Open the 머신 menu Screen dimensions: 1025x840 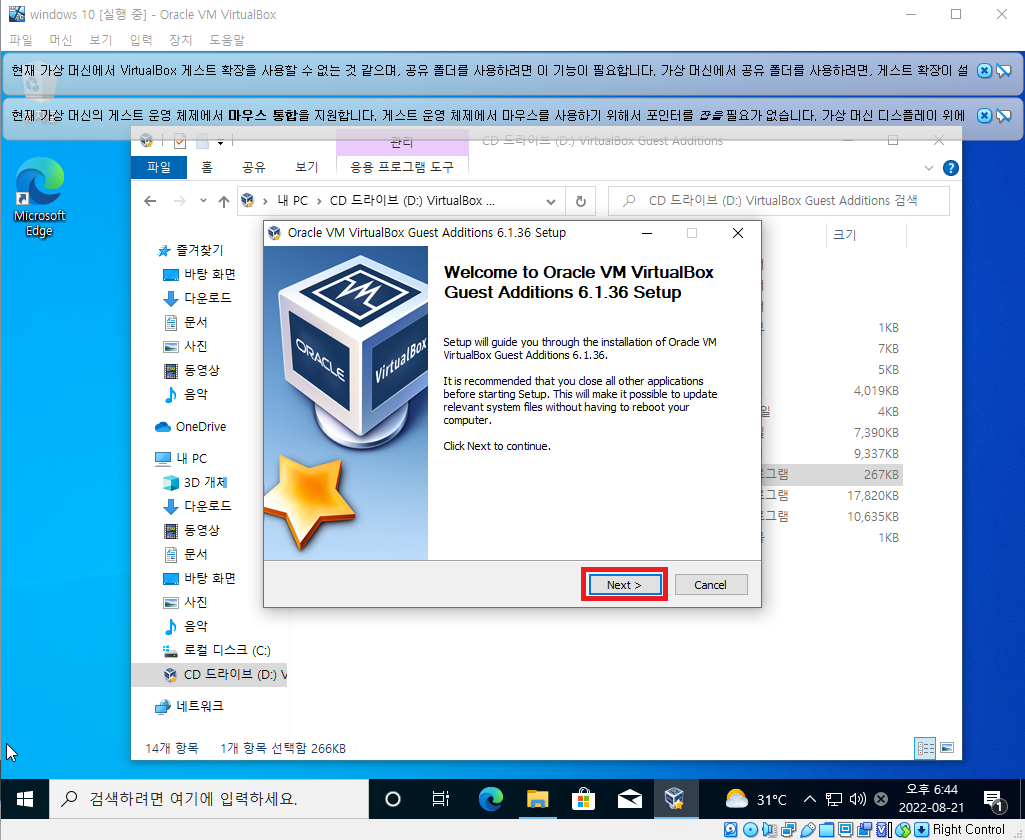(61, 40)
